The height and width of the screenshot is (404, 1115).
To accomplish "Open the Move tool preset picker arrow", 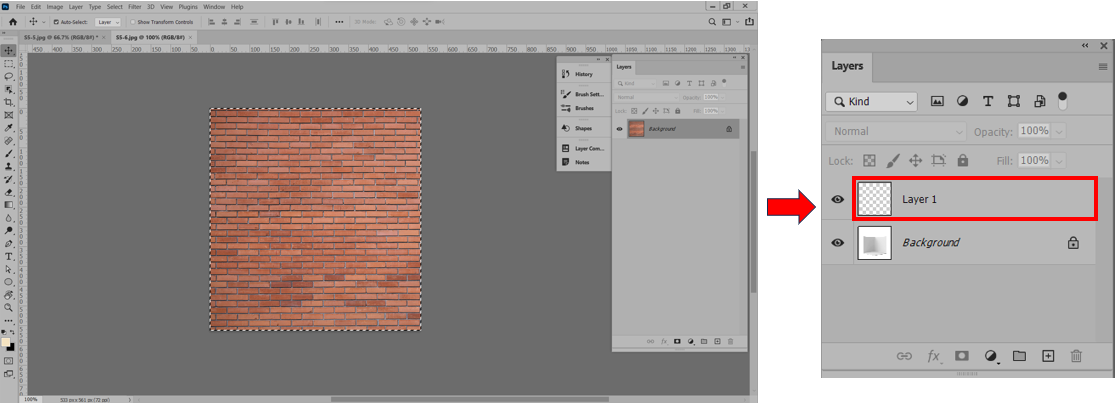I will click(43, 22).
